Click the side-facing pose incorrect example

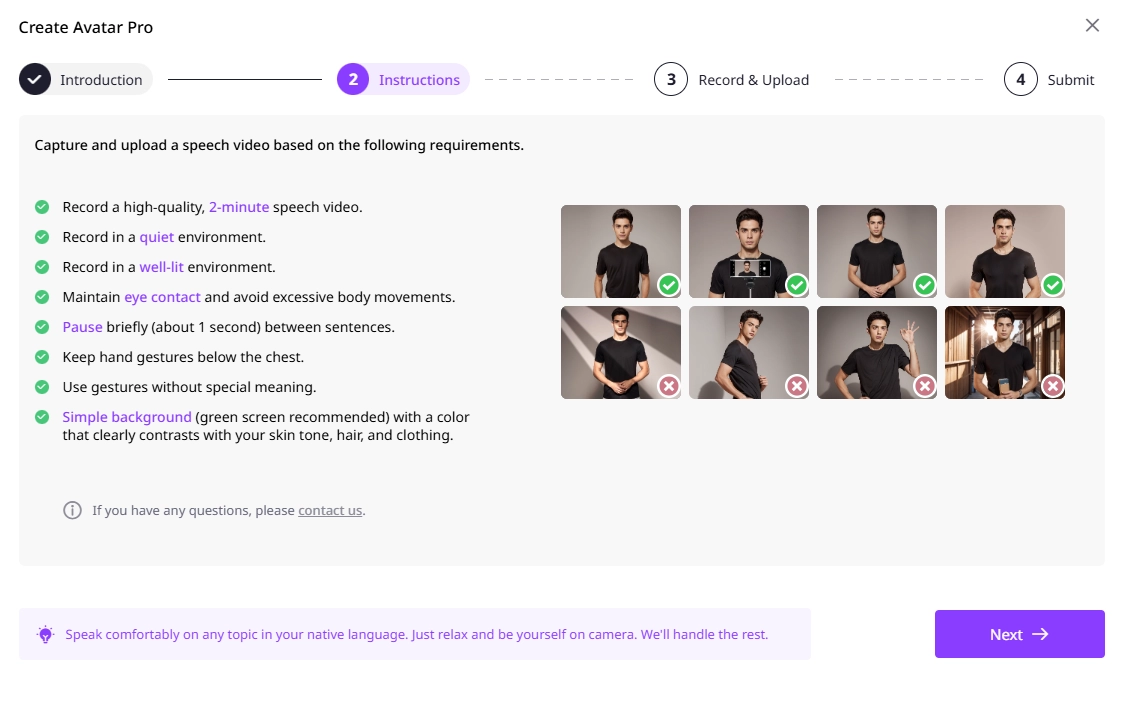[x=748, y=352]
